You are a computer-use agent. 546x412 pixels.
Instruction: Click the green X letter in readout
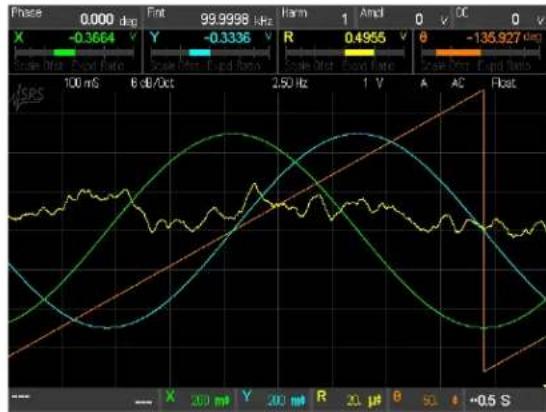pos(19,37)
